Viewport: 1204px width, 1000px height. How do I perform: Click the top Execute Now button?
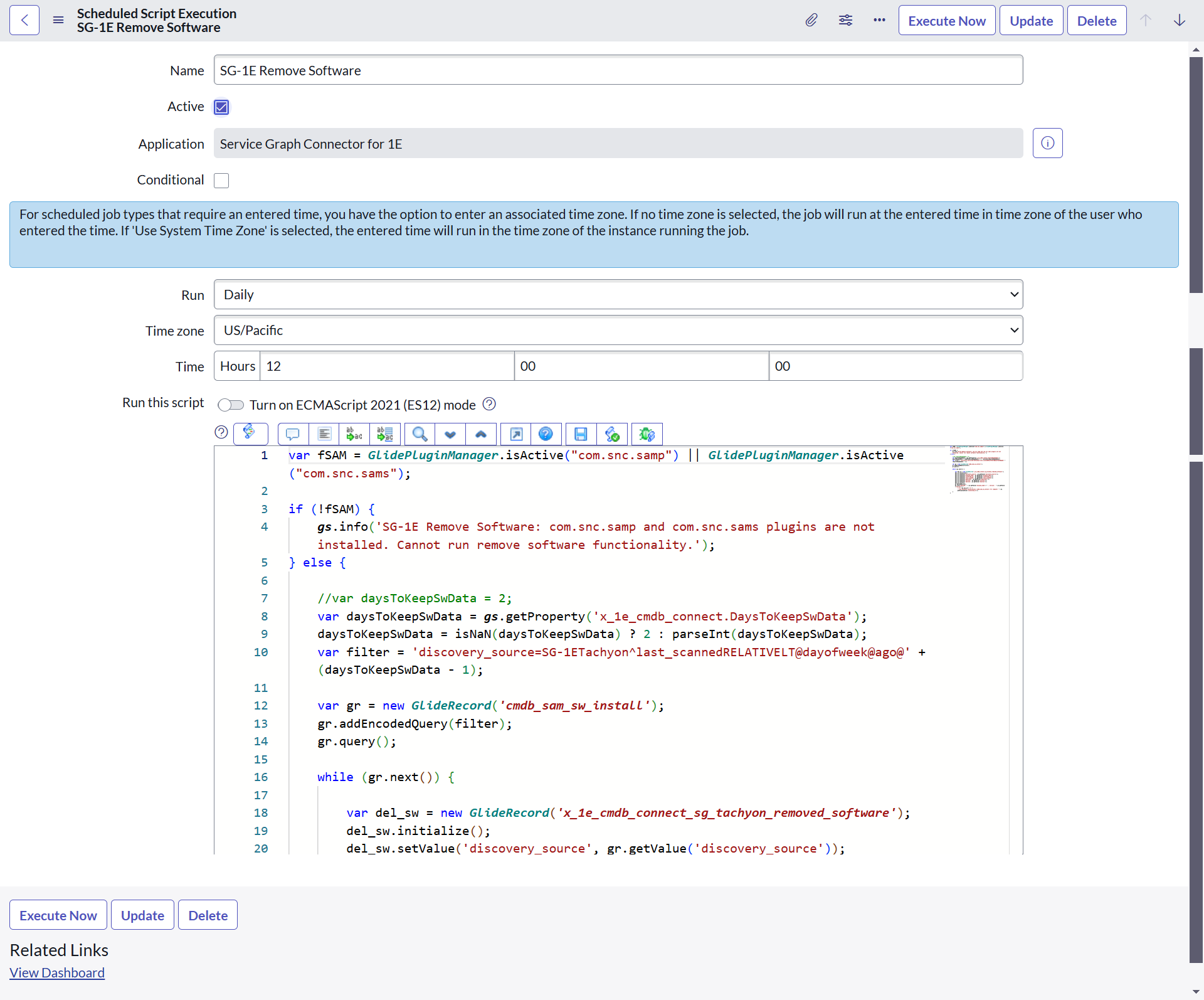pos(946,21)
